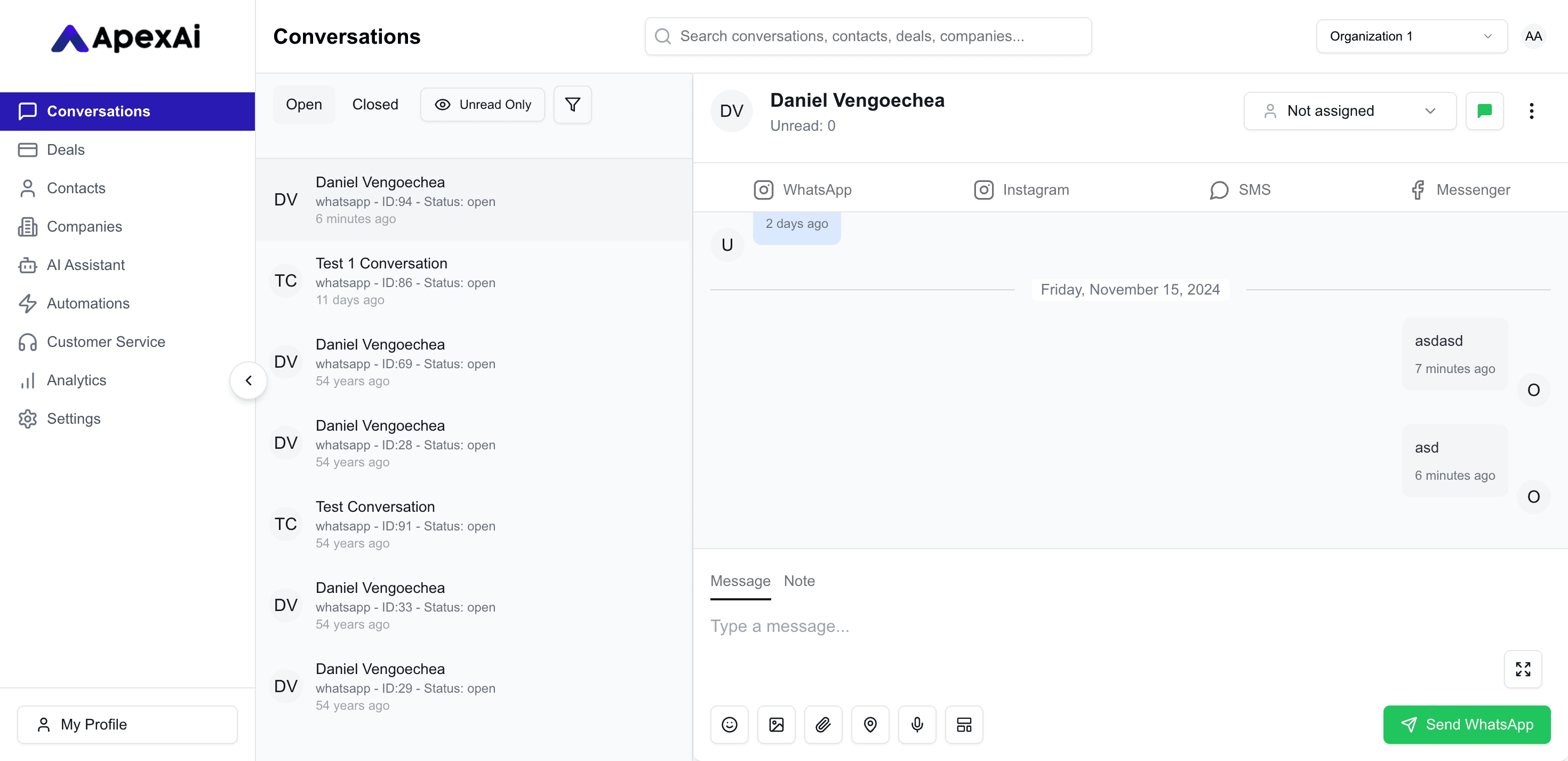
Task: Open the green chat notification icon
Action: point(1484,110)
